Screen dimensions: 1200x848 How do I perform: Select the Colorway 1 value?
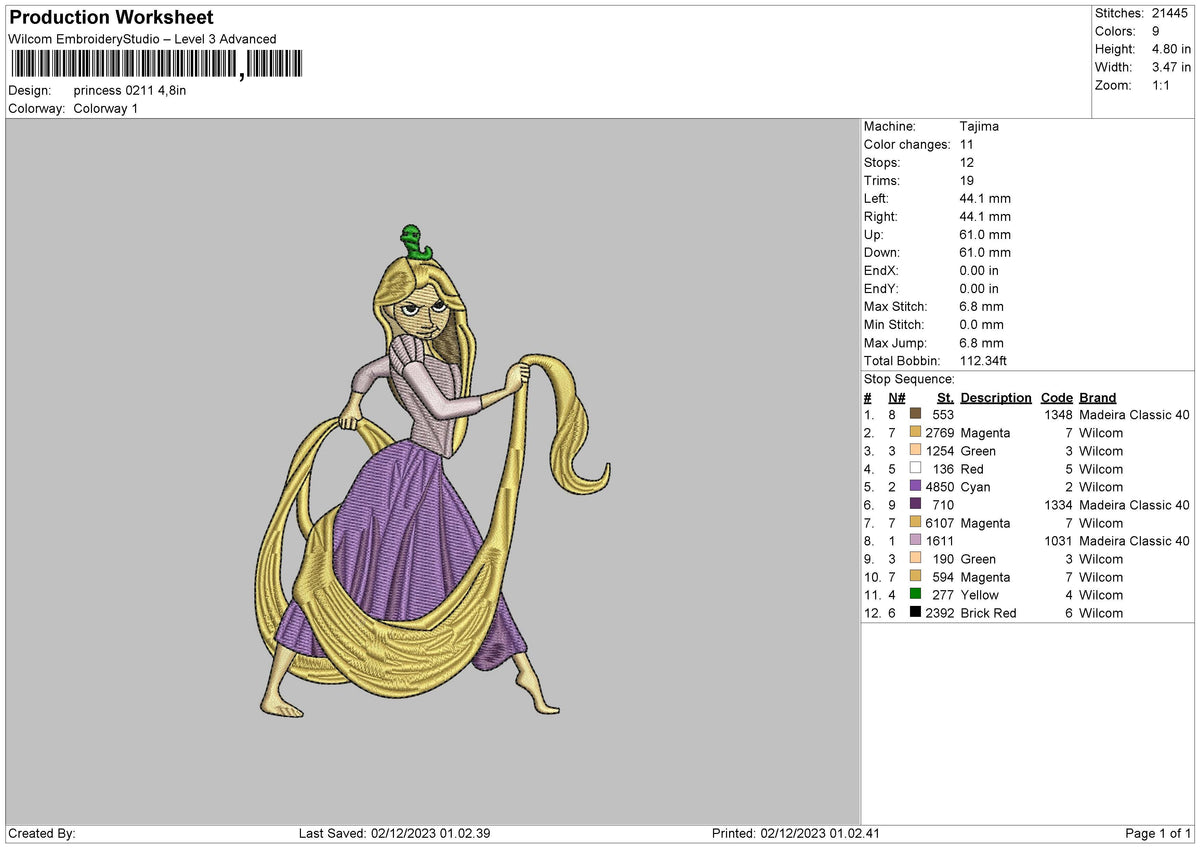click(106, 108)
